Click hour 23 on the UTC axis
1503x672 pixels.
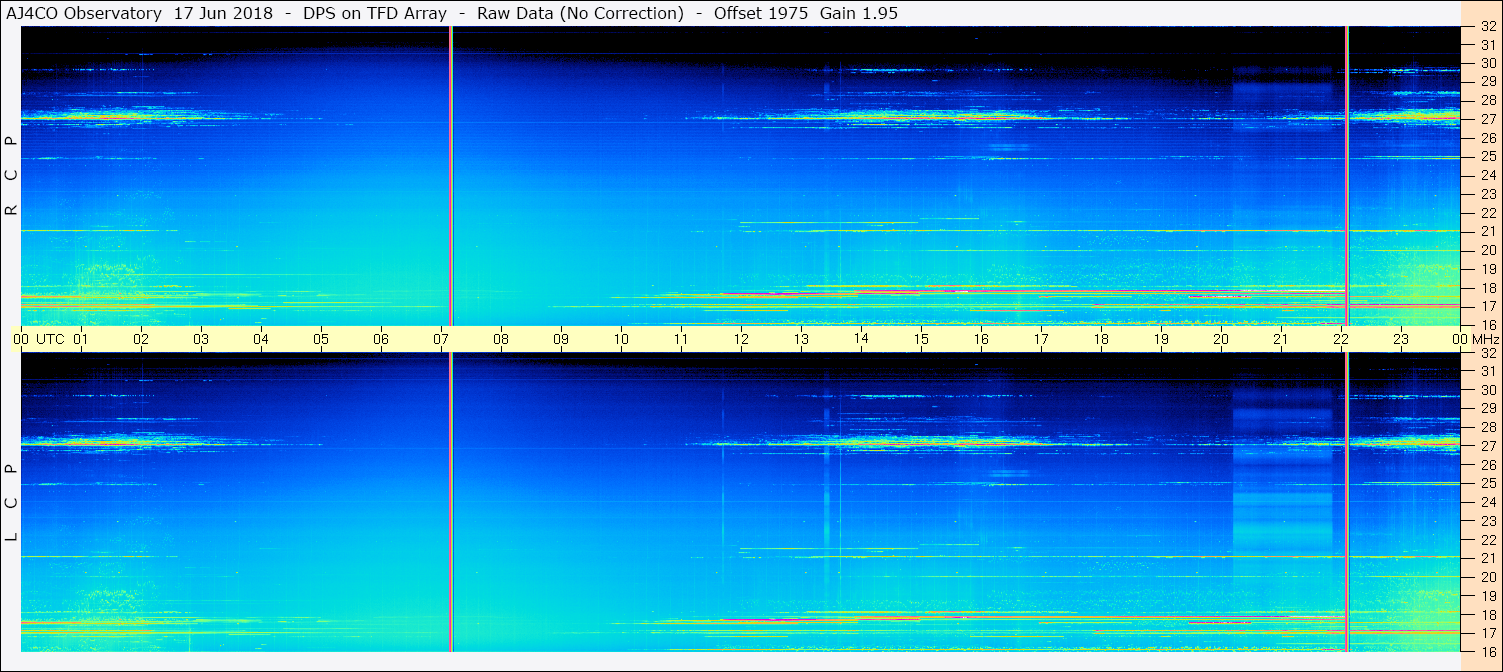point(1401,339)
